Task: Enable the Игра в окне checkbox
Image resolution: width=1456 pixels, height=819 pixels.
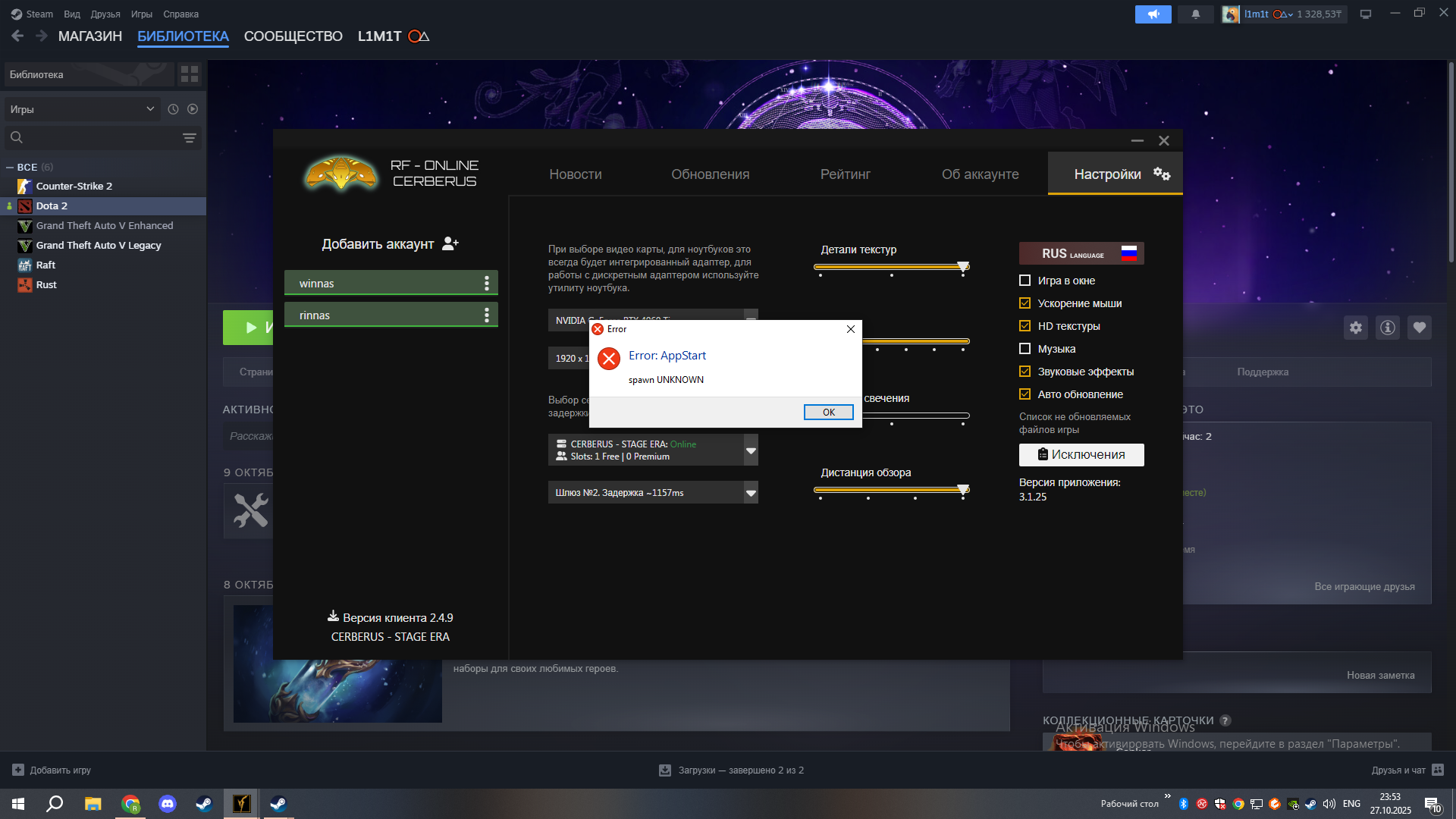Action: (x=1025, y=281)
